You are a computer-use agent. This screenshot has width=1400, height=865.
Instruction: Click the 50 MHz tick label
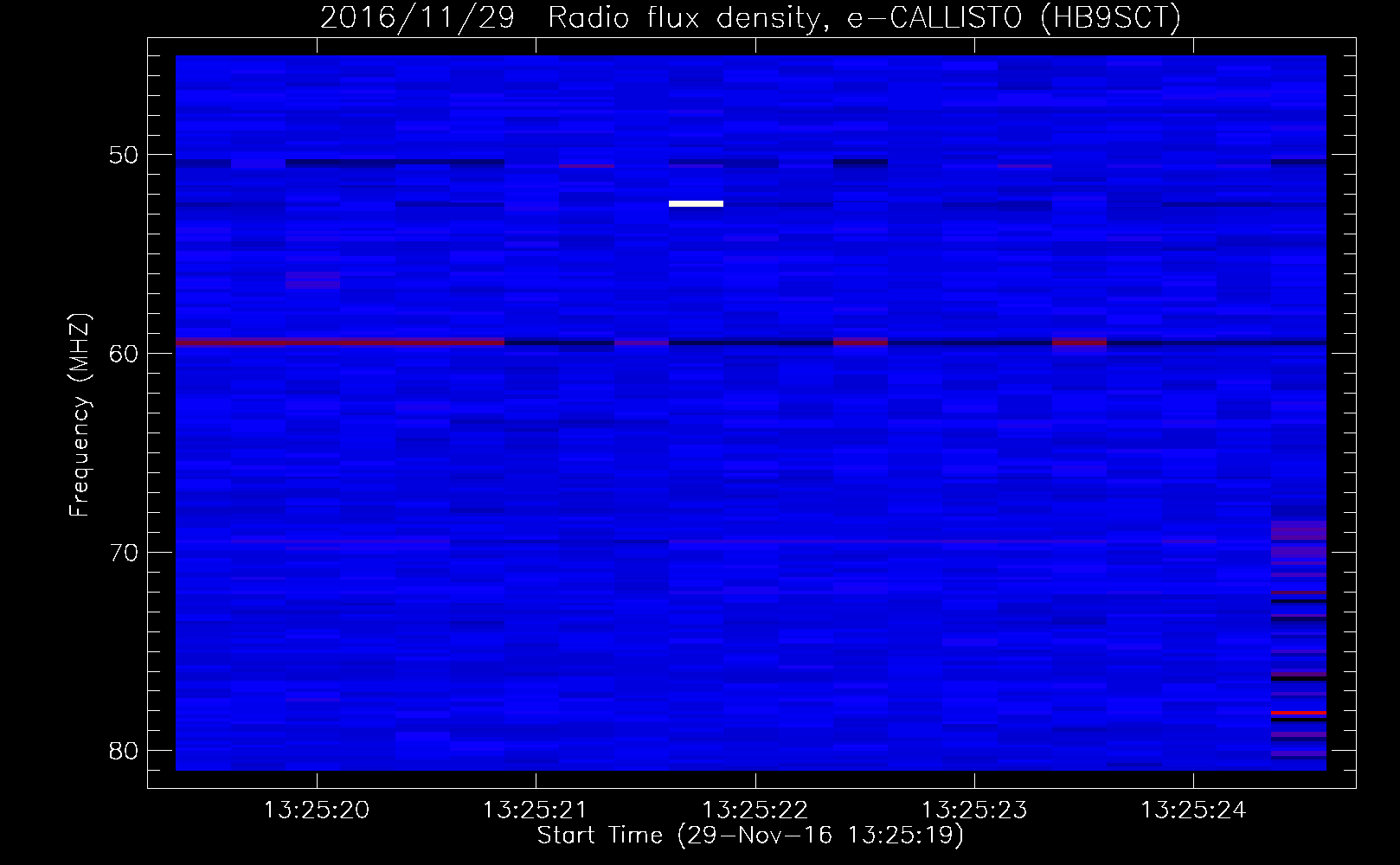(125, 156)
